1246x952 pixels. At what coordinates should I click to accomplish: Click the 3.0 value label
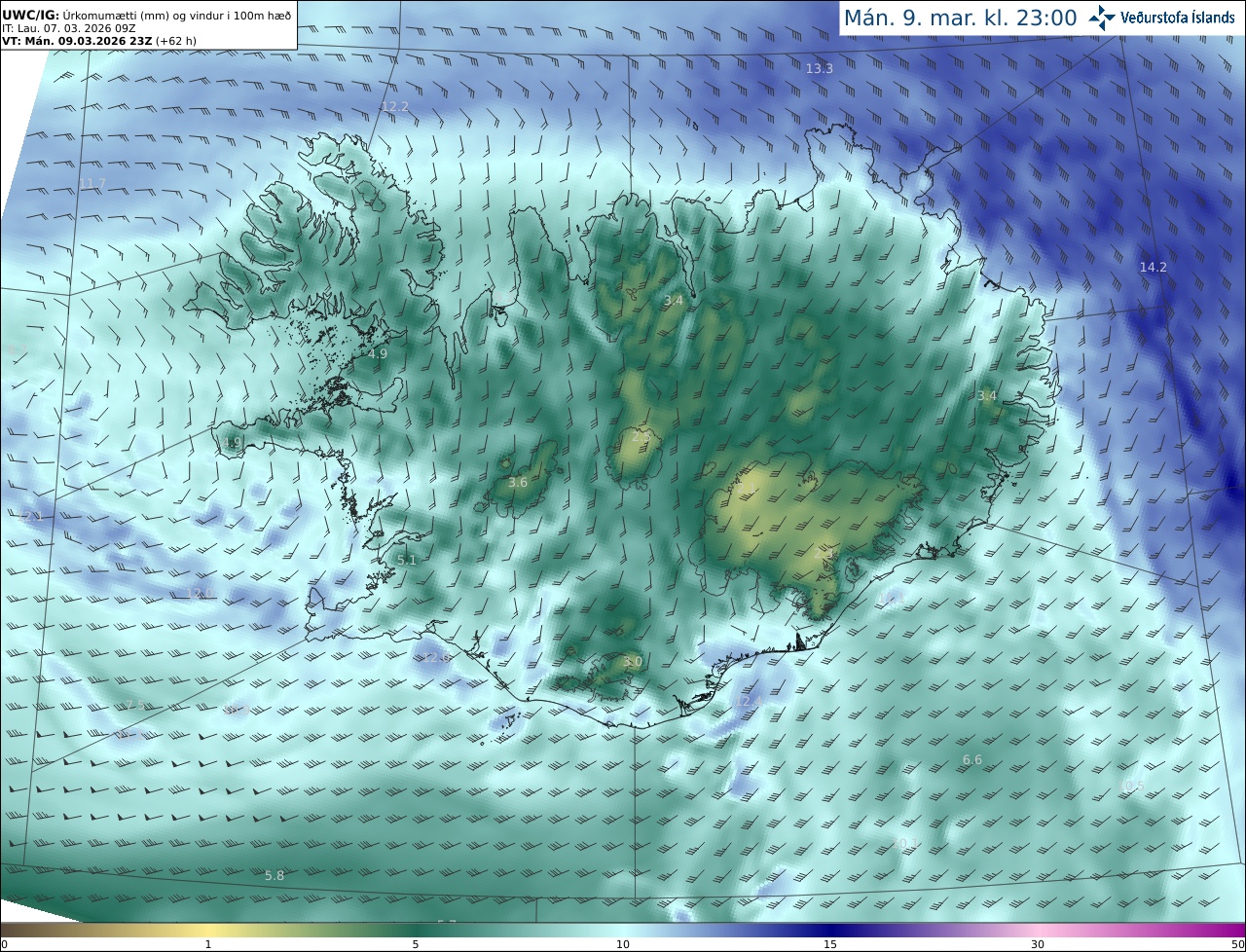point(632,661)
